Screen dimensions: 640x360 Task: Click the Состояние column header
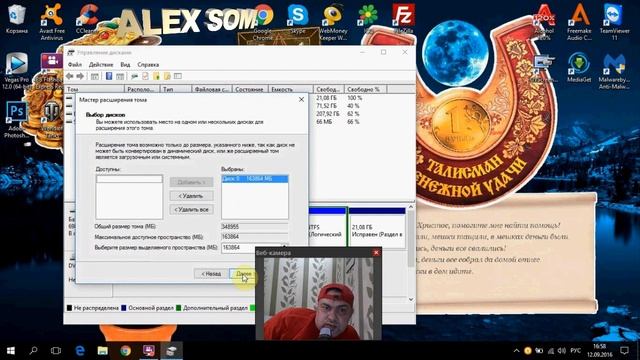250,89
